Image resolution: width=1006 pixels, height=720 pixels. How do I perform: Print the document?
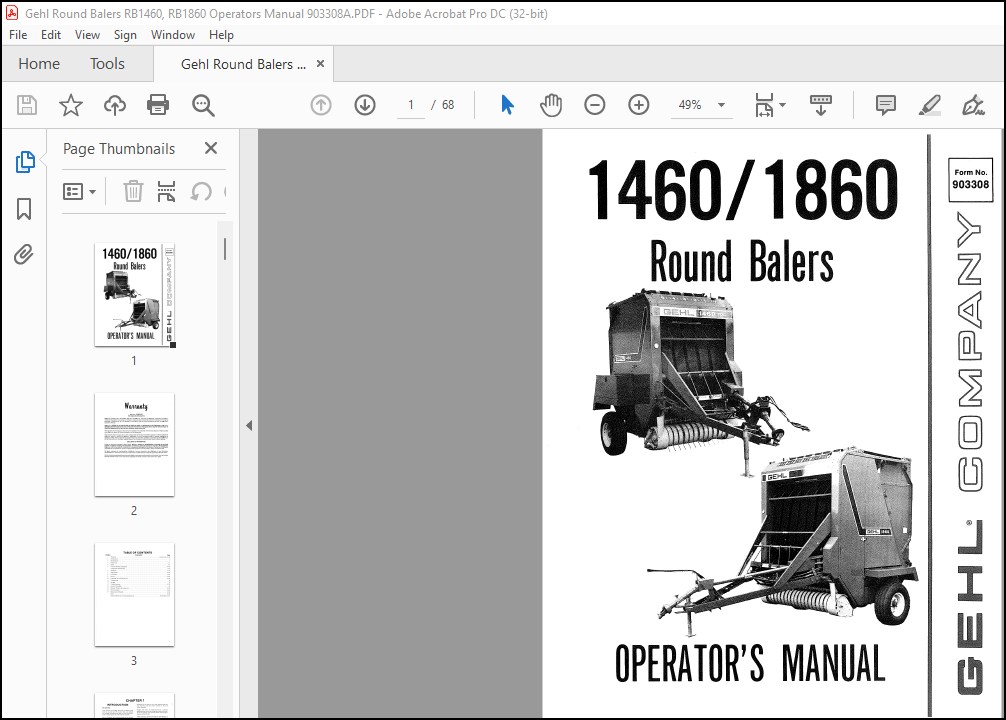click(158, 105)
